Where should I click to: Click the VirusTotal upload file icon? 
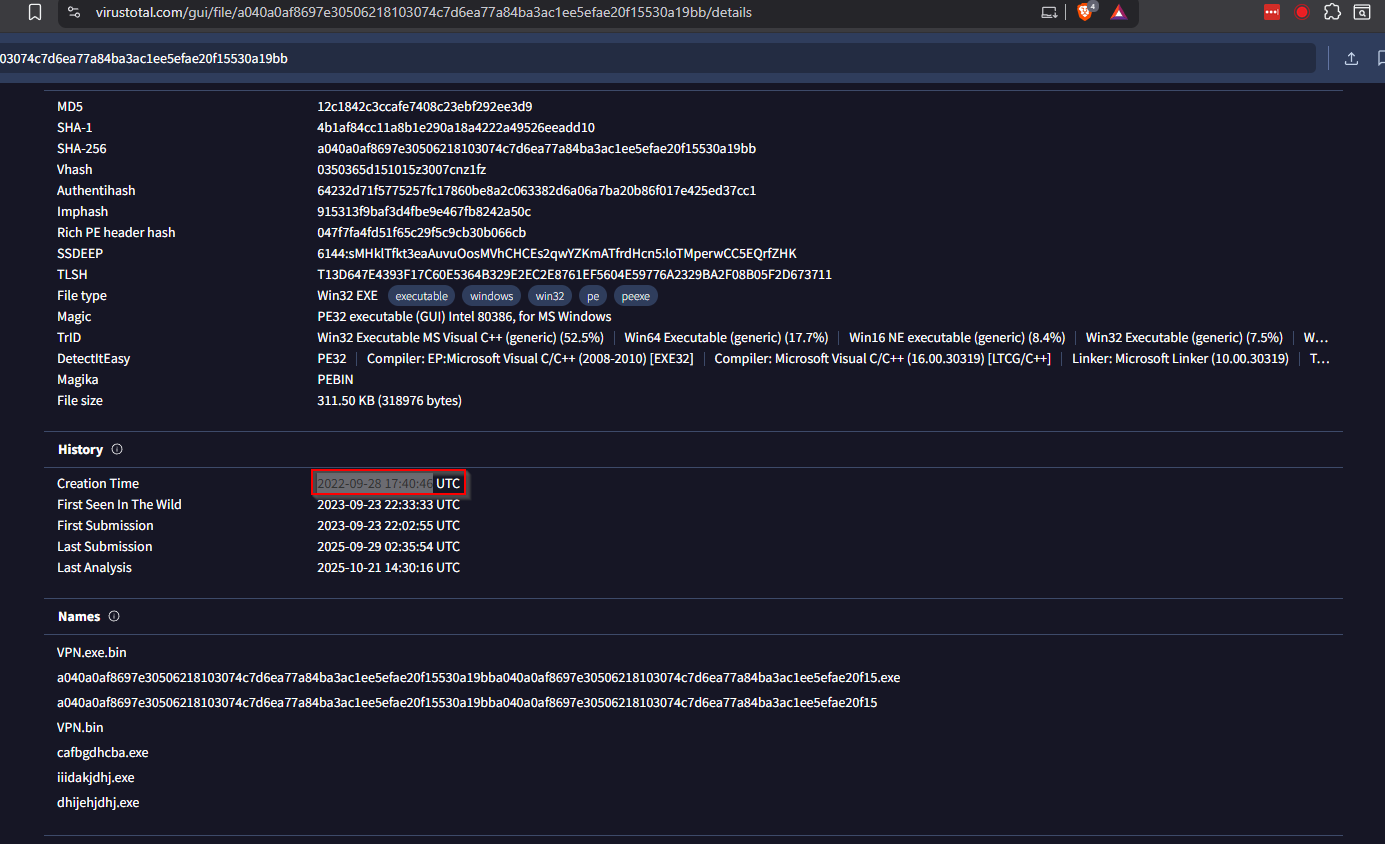click(x=1351, y=58)
